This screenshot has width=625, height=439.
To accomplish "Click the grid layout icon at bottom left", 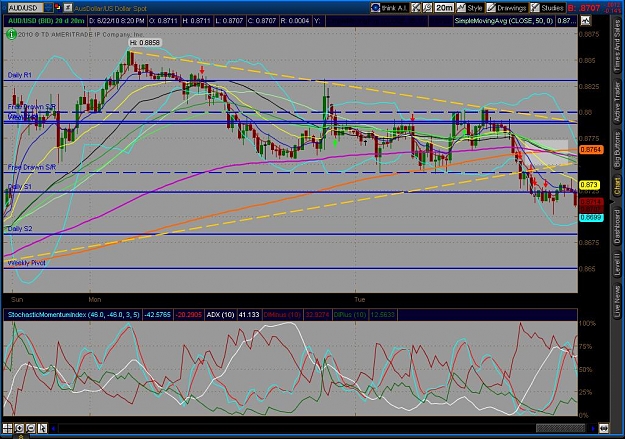I will click(x=8, y=429).
